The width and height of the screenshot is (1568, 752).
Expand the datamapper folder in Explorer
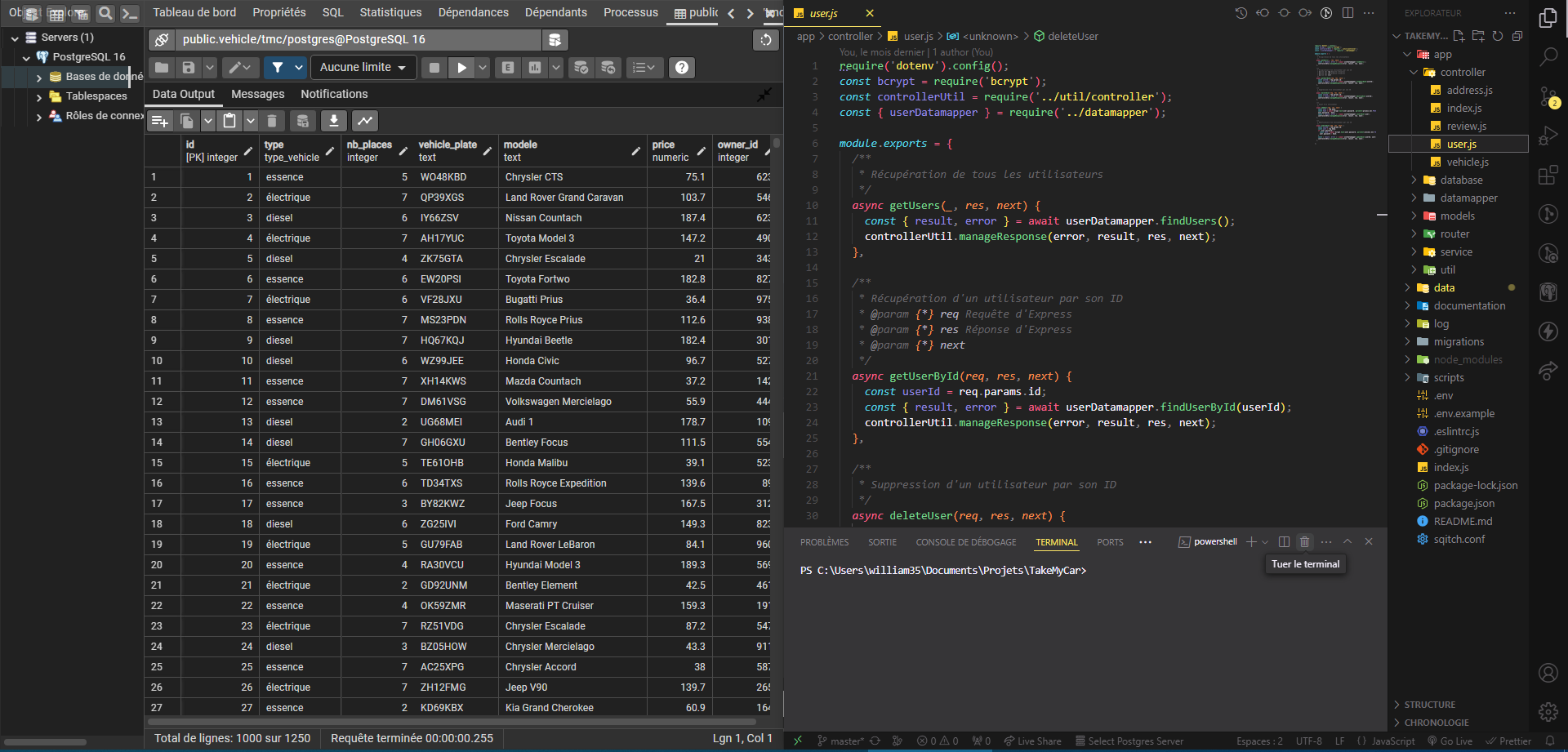point(1468,198)
